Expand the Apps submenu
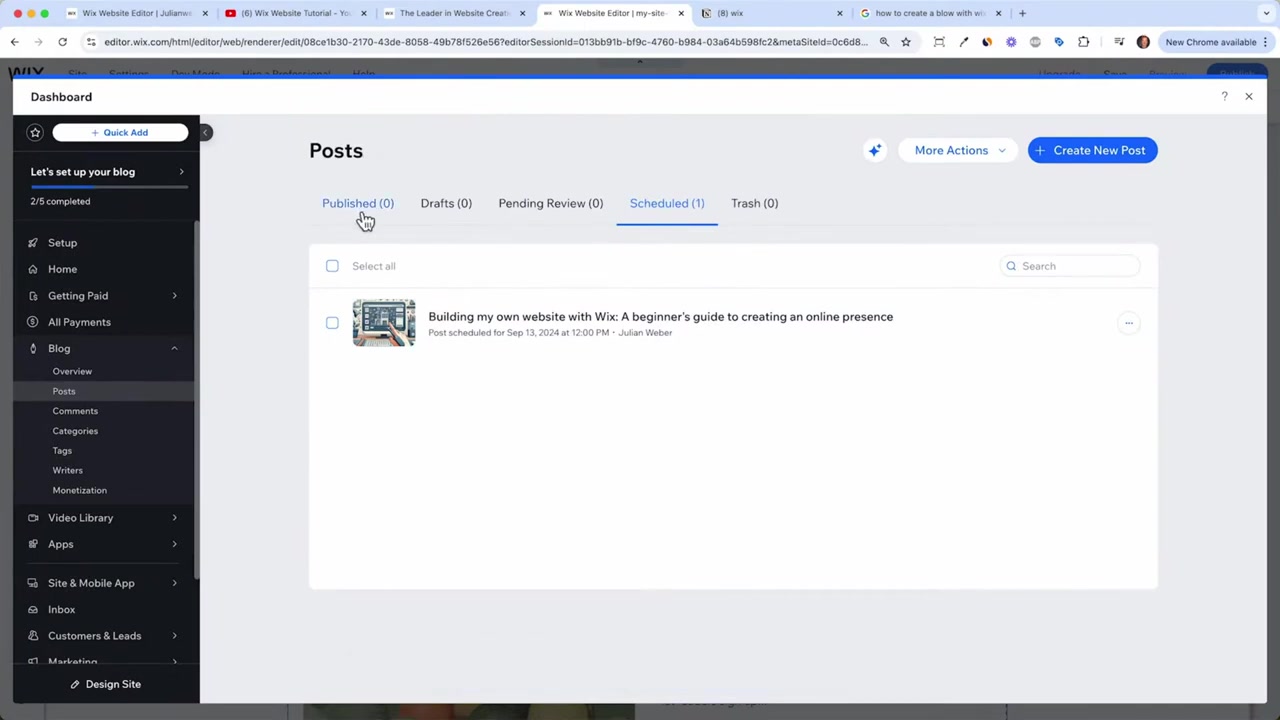Screen dimensions: 1280x720 (174, 544)
